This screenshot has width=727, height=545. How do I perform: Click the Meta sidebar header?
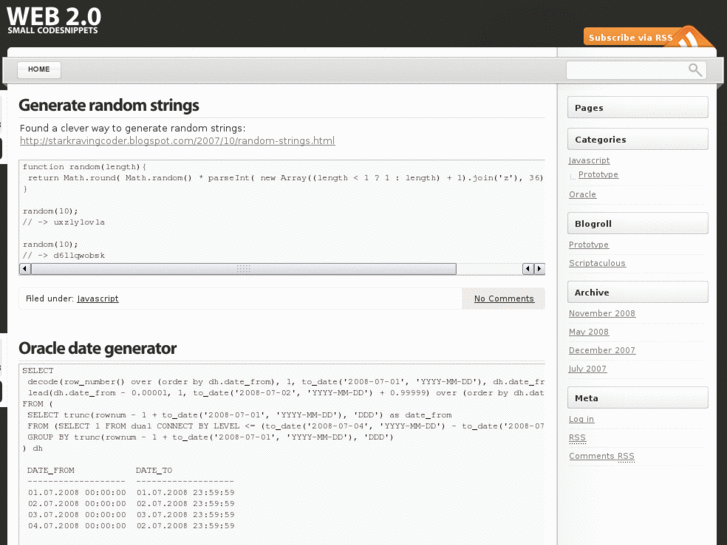click(638, 398)
